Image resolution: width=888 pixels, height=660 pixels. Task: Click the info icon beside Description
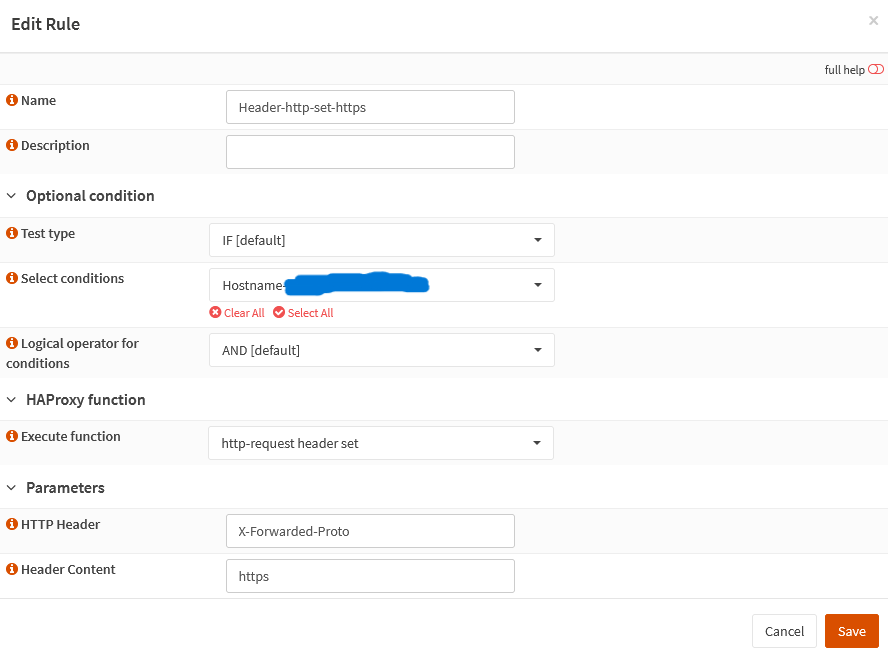click(x=12, y=146)
